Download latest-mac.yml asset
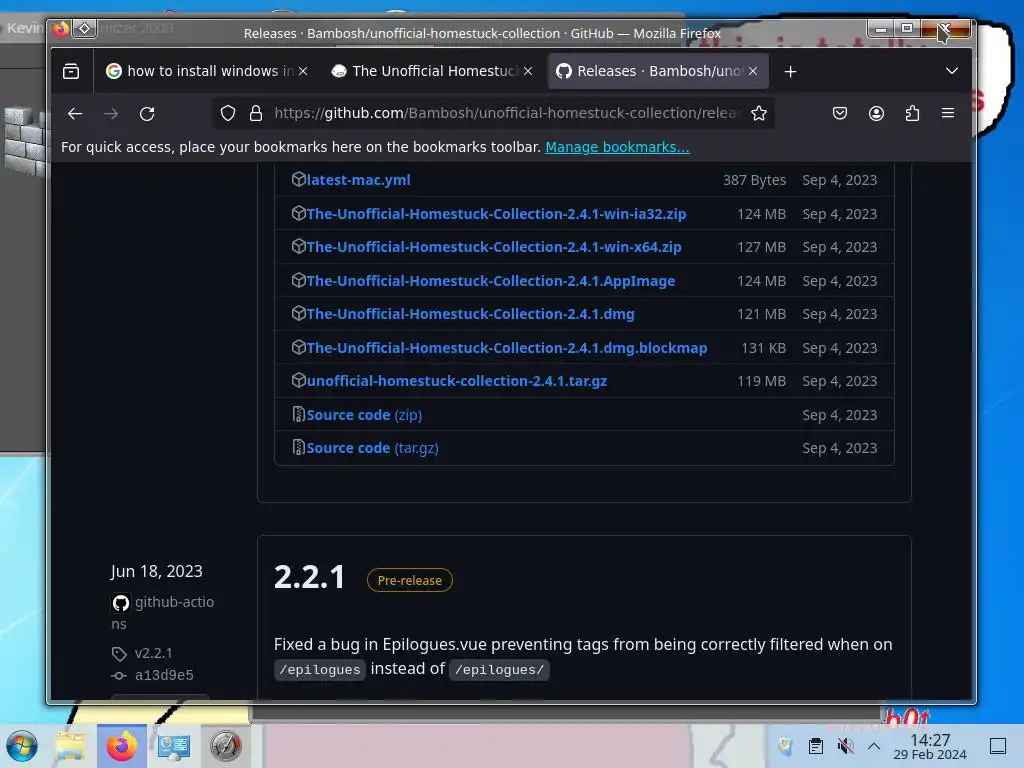 359,180
